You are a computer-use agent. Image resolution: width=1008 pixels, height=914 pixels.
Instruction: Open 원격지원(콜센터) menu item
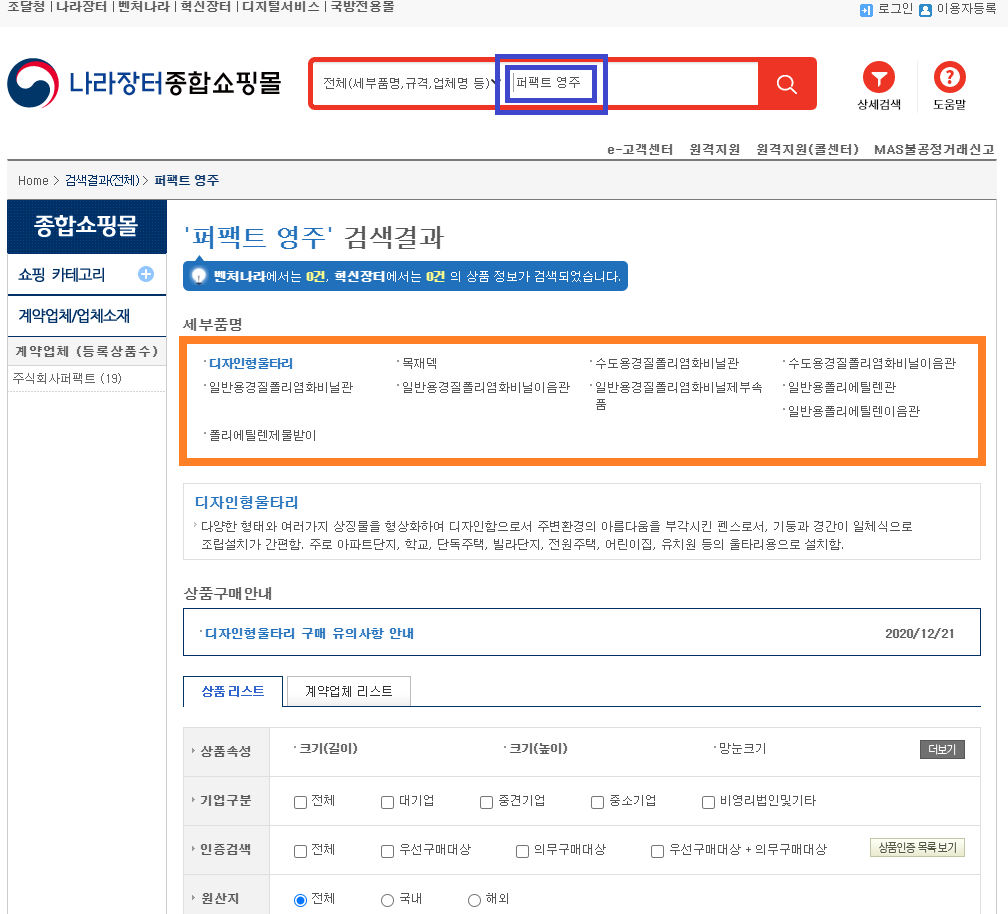pos(807,149)
